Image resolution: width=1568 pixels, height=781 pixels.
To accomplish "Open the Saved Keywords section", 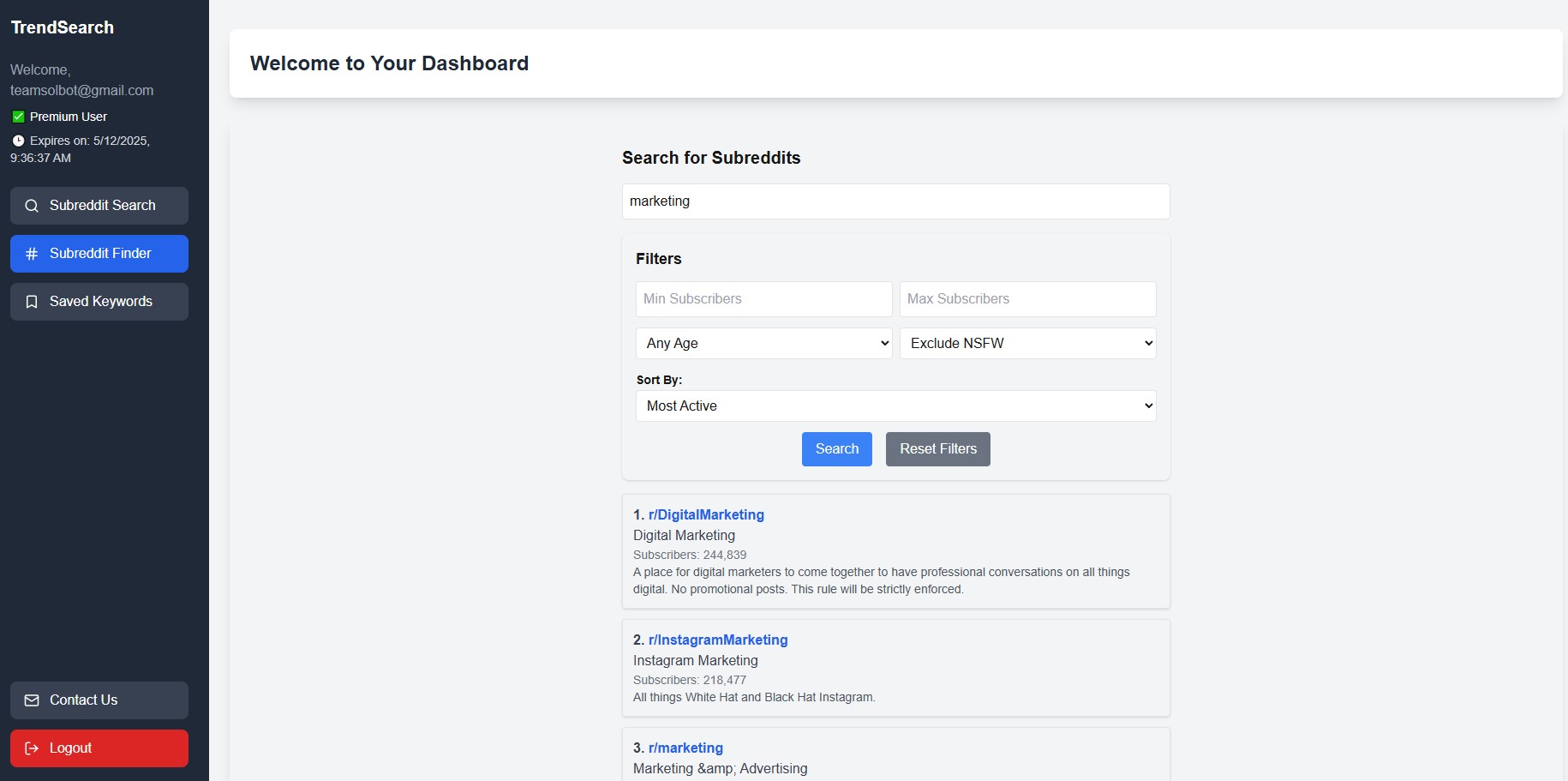I will [x=99, y=302].
